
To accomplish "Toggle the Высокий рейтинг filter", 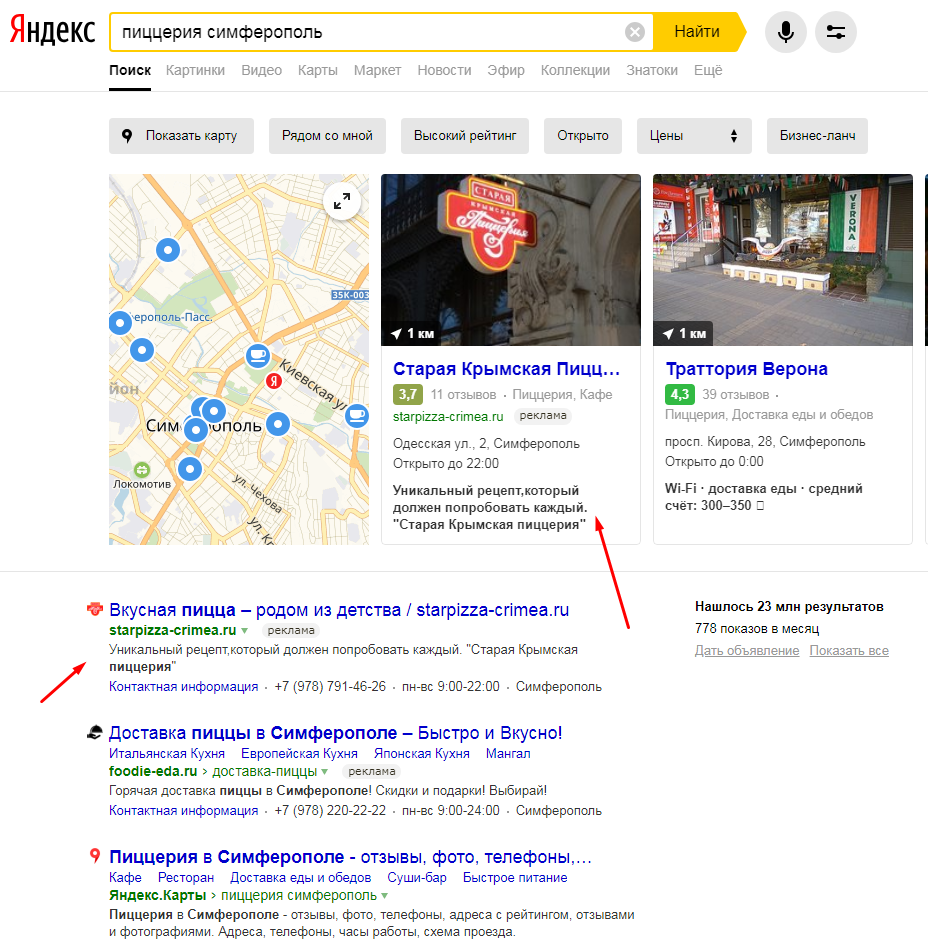I will tap(465, 136).
